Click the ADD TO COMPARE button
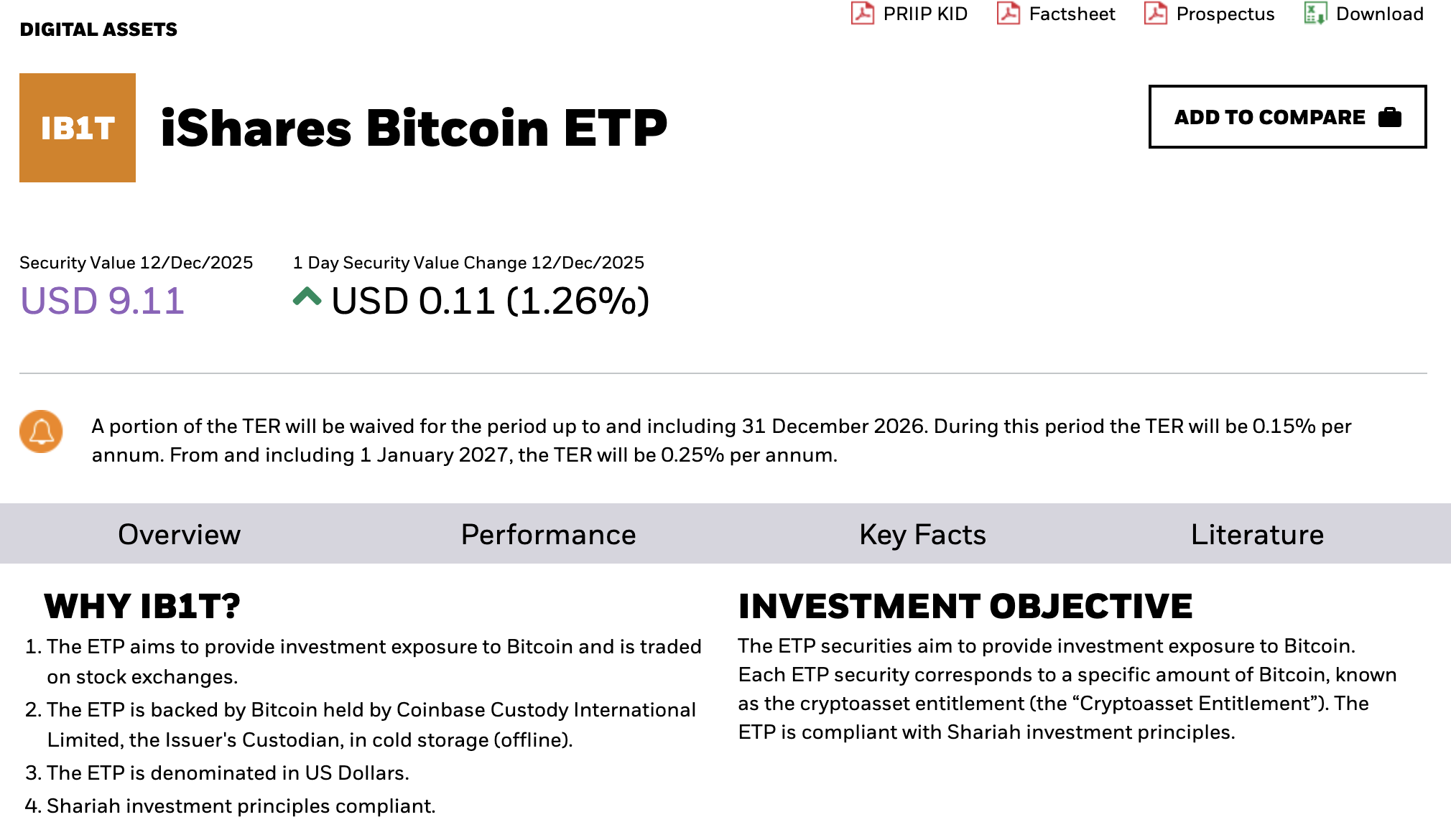 pyautogui.click(x=1288, y=117)
